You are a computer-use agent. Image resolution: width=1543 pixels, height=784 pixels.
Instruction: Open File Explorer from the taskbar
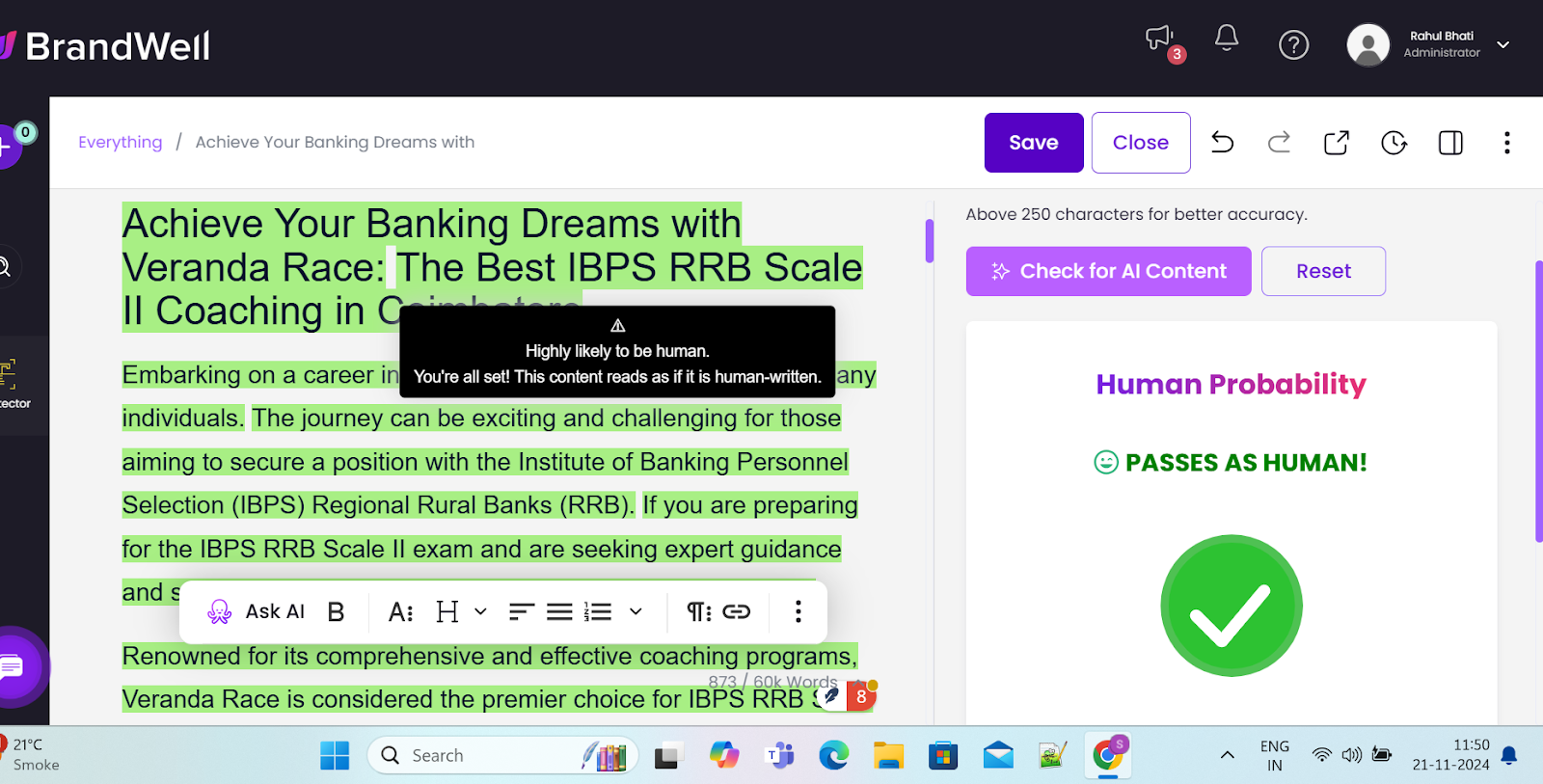click(x=888, y=755)
